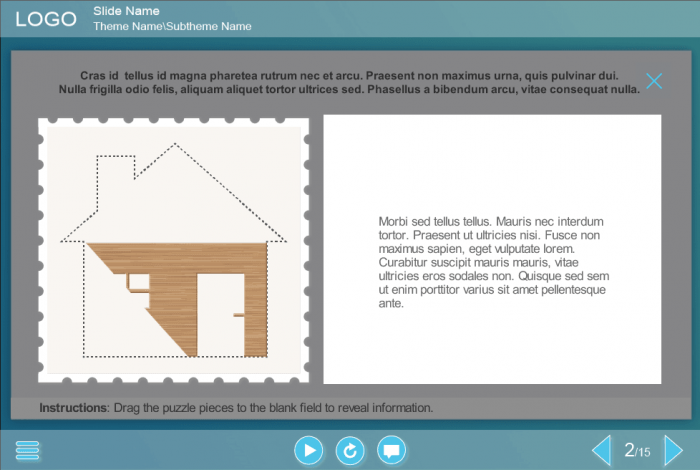Go to previous slide with left arrow
Image resolution: width=700 pixels, height=470 pixels.
[601, 451]
